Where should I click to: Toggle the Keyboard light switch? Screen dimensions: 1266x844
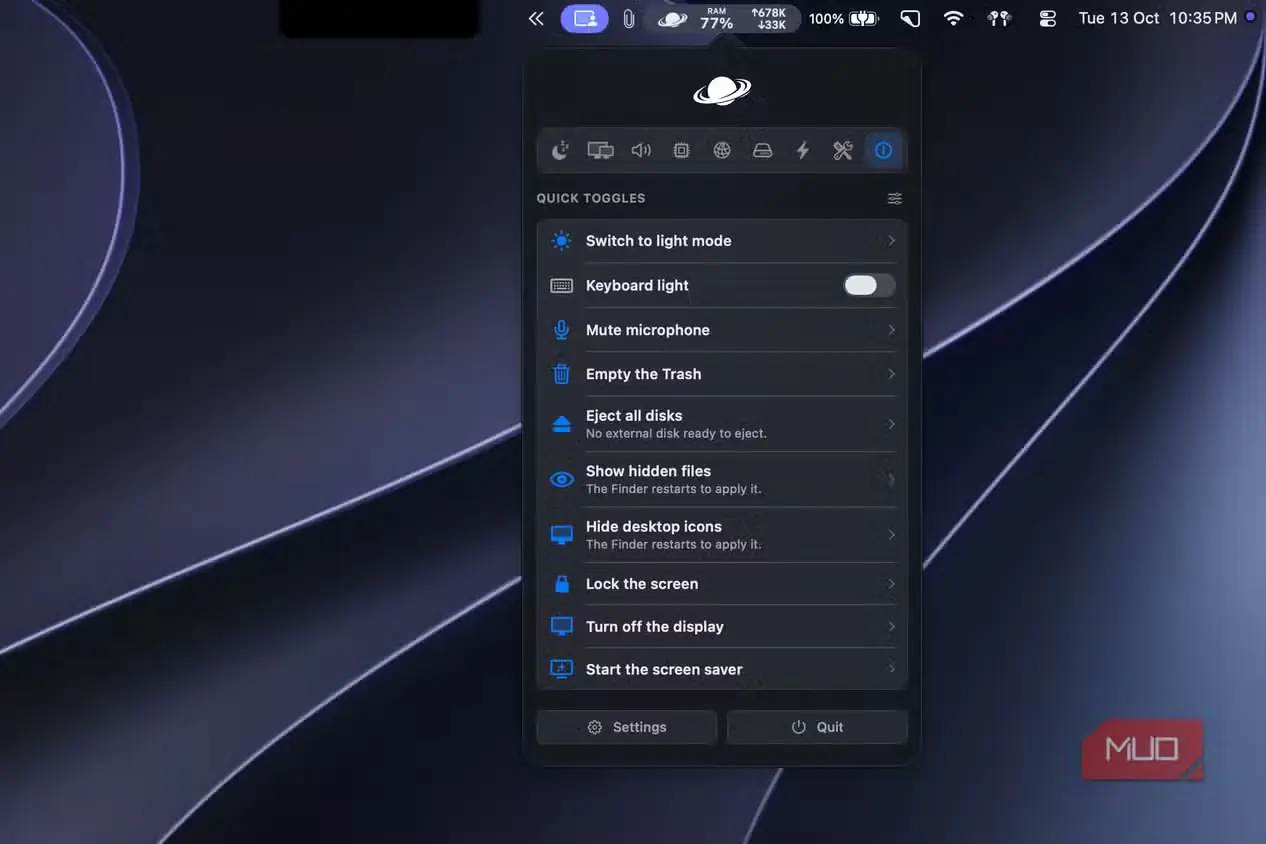point(869,285)
